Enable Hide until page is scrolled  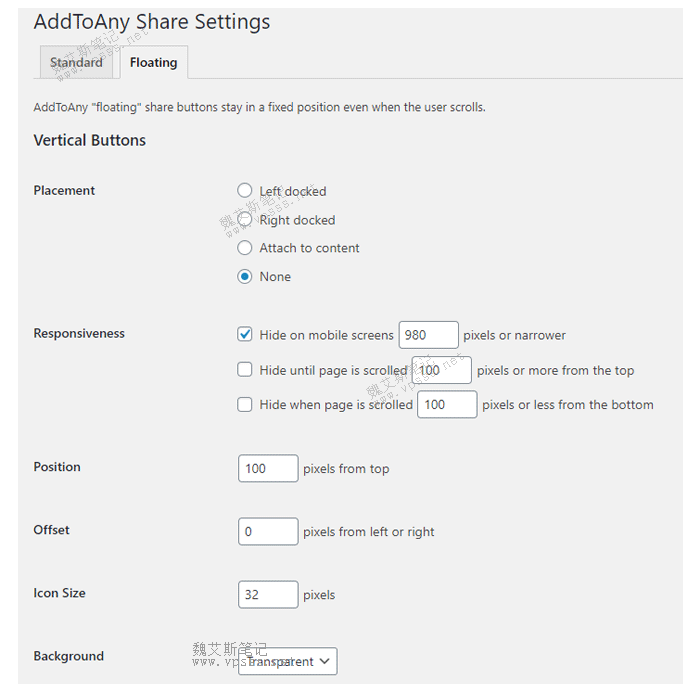[245, 369]
